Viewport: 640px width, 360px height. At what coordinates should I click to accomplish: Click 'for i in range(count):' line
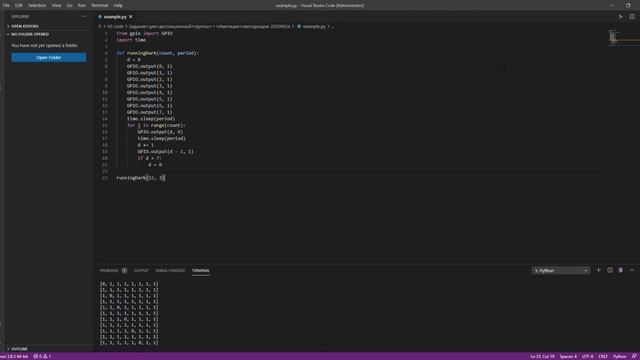point(156,125)
